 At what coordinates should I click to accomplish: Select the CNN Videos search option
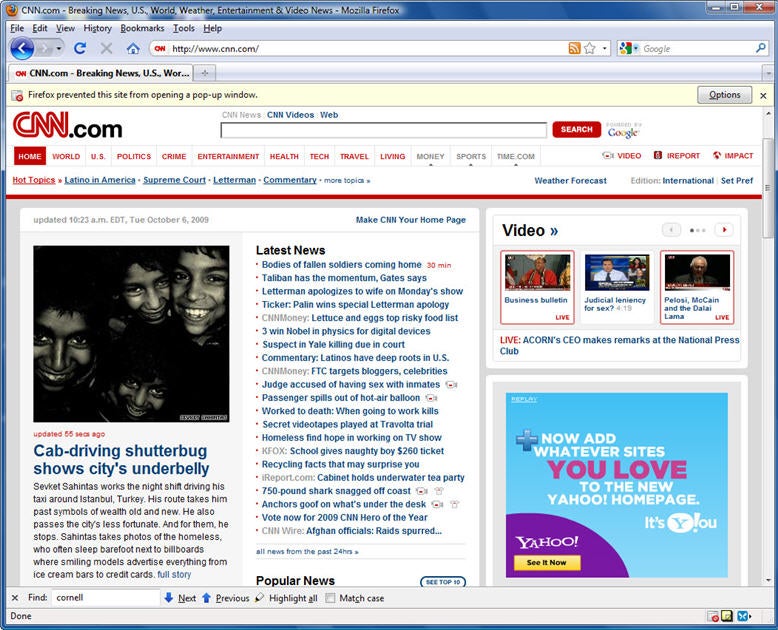[290, 115]
